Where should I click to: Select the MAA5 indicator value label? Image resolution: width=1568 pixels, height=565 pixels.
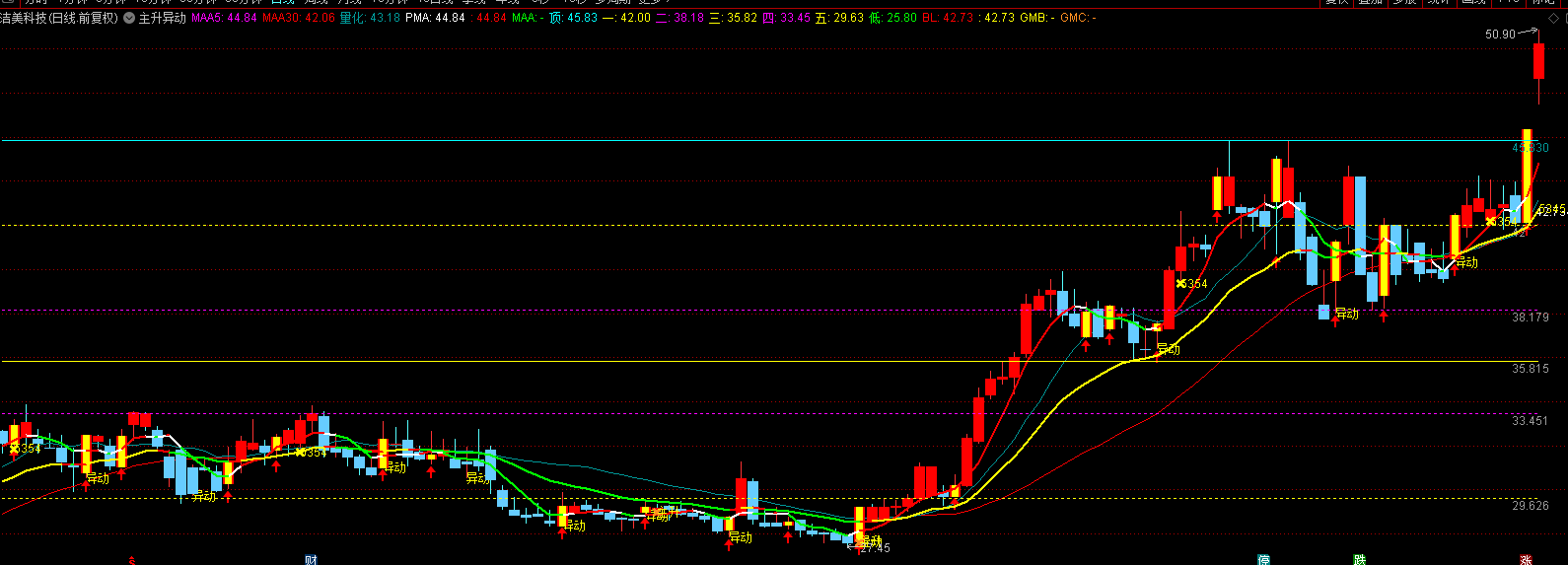click(224, 18)
